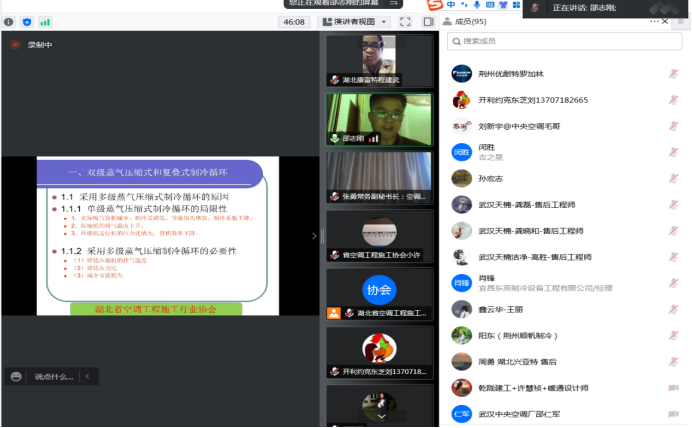The height and width of the screenshot is (428, 692).
Task: Click Sogou voice input microphone
Action: [x=477, y=5]
